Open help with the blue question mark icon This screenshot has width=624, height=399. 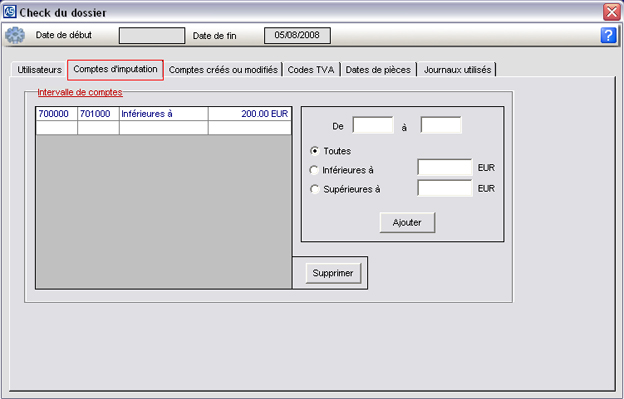click(608, 35)
